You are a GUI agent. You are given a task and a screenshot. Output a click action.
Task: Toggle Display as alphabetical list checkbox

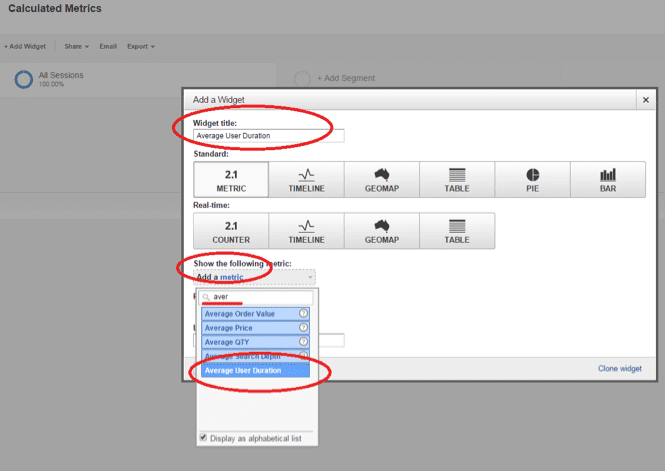click(x=205, y=437)
